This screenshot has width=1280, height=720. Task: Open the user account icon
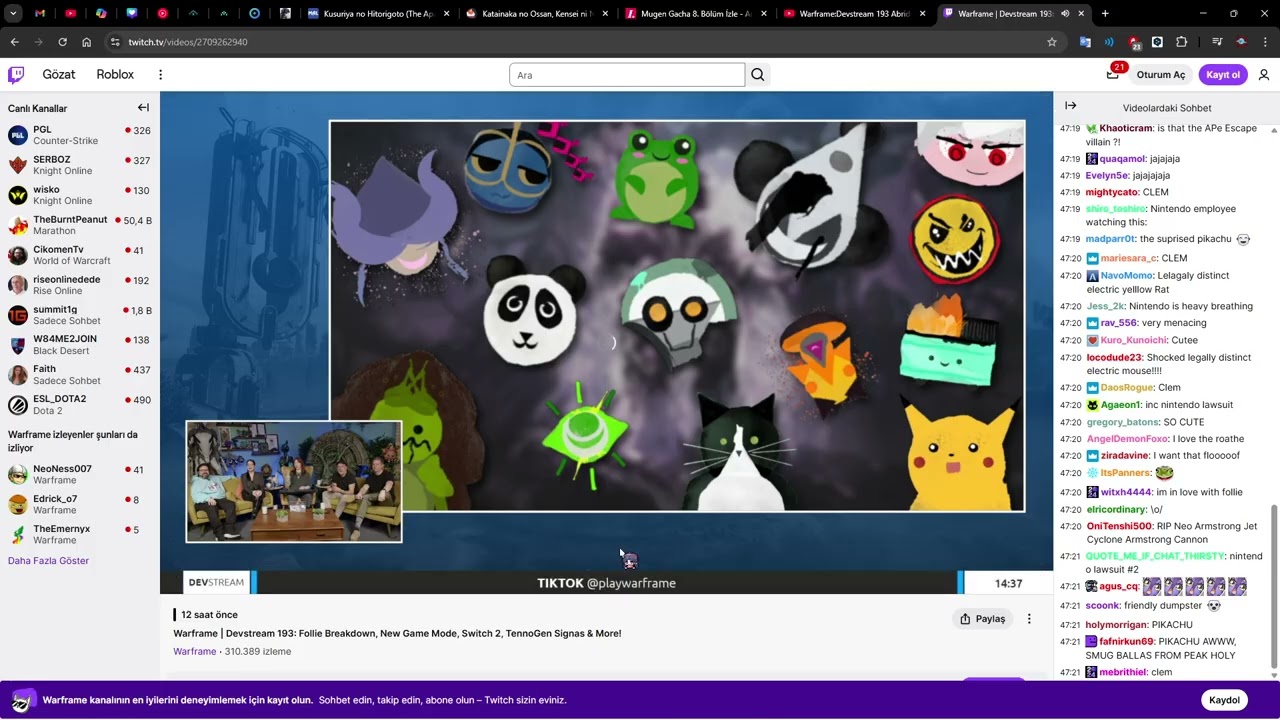pyautogui.click(x=1264, y=75)
